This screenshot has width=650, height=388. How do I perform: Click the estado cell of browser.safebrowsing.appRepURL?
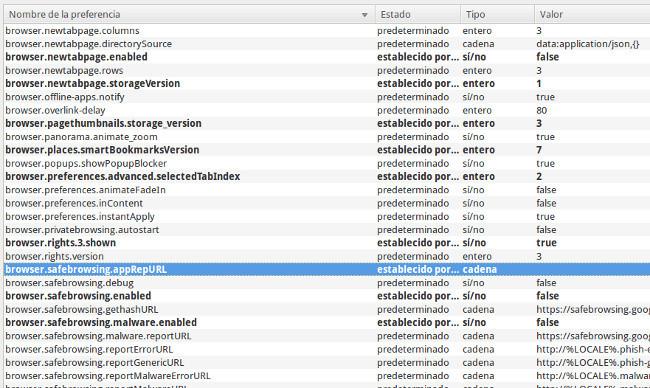(418, 269)
